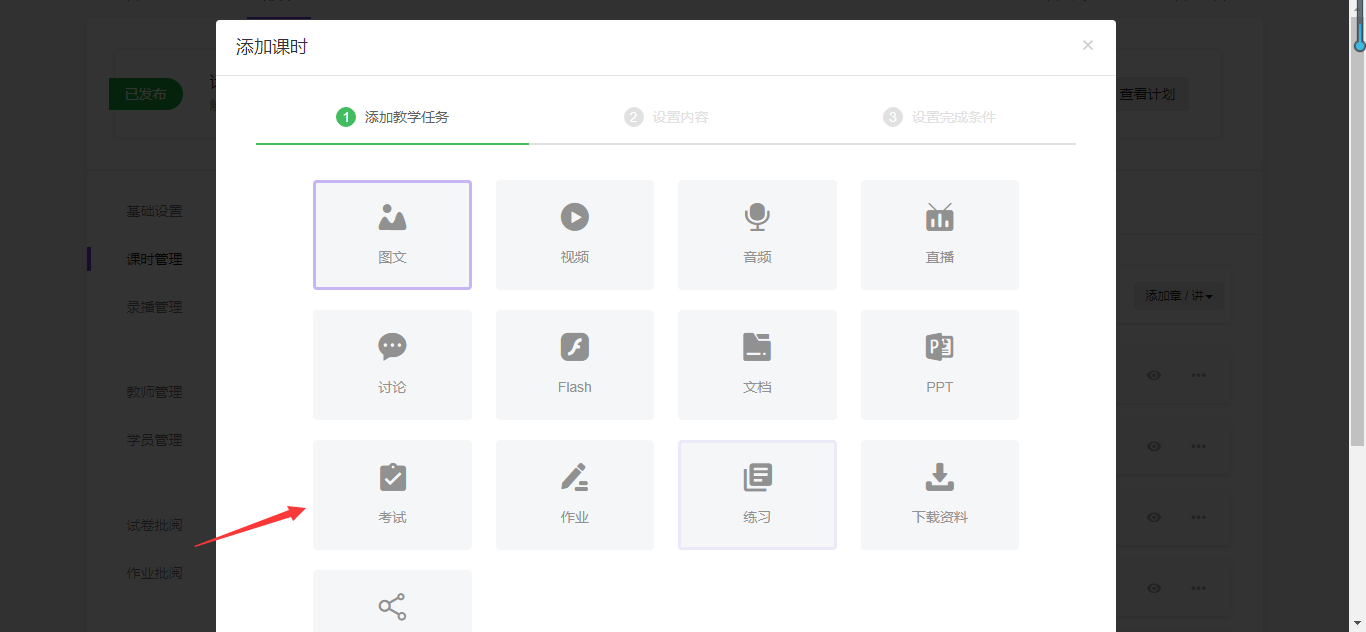
Task: Switch to step 2 设置内容
Action: click(x=666, y=117)
